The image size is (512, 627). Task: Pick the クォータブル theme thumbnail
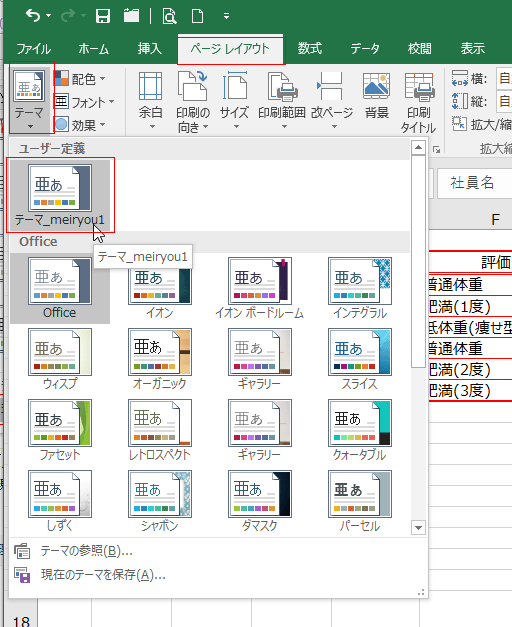360,430
